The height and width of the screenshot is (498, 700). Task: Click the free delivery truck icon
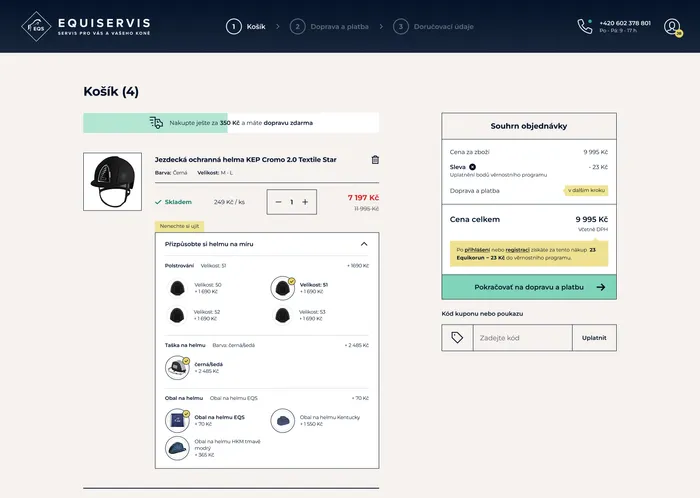click(156, 123)
